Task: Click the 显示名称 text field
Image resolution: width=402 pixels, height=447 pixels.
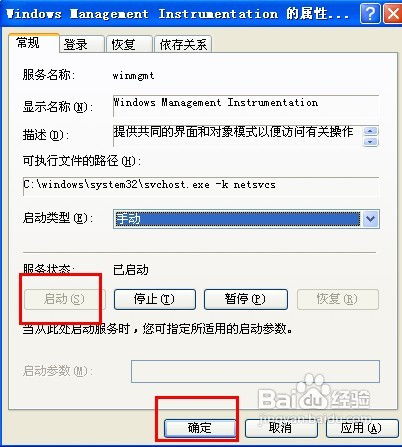Action: pyautogui.click(x=246, y=106)
